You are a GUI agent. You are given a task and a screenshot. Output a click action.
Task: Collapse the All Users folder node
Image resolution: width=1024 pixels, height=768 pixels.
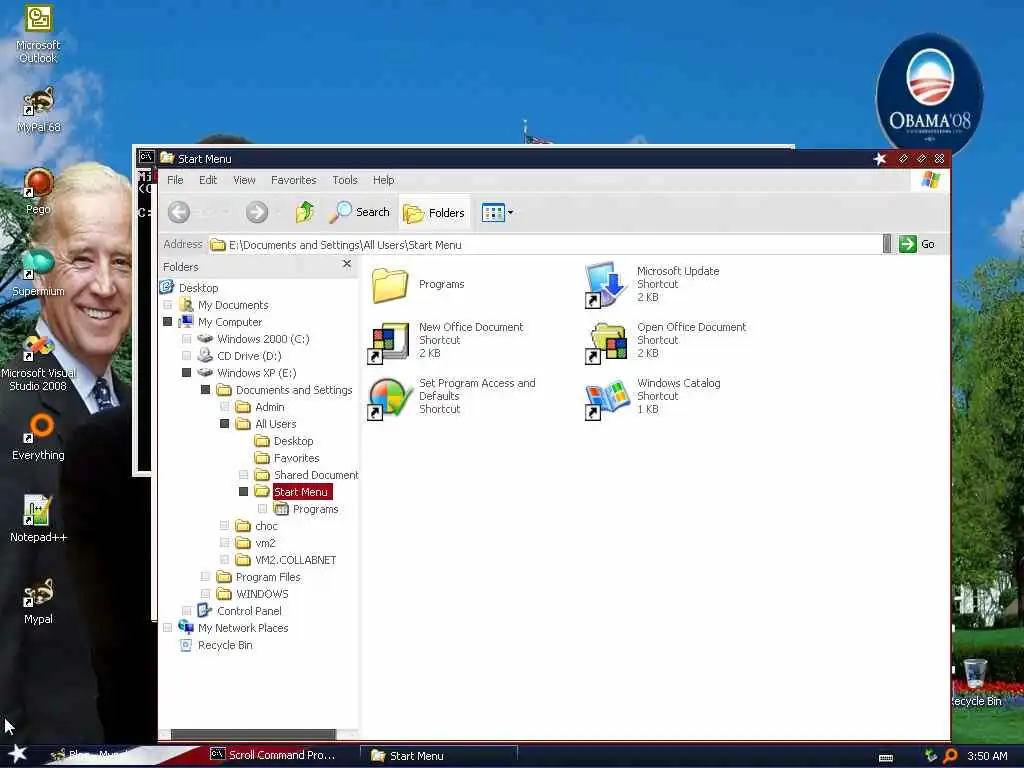click(225, 424)
